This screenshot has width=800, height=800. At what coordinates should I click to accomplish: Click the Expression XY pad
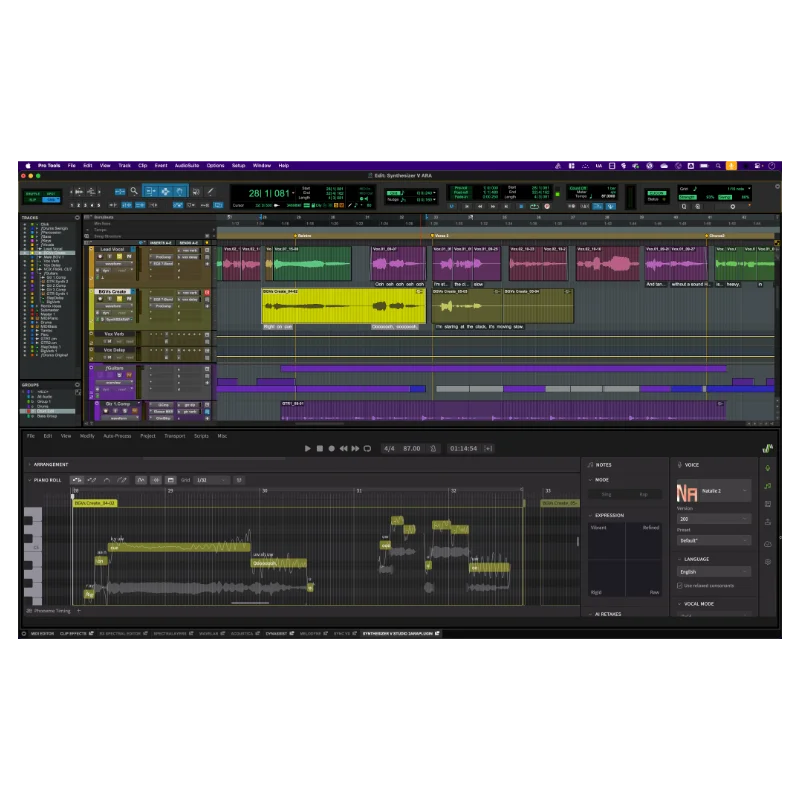625,559
